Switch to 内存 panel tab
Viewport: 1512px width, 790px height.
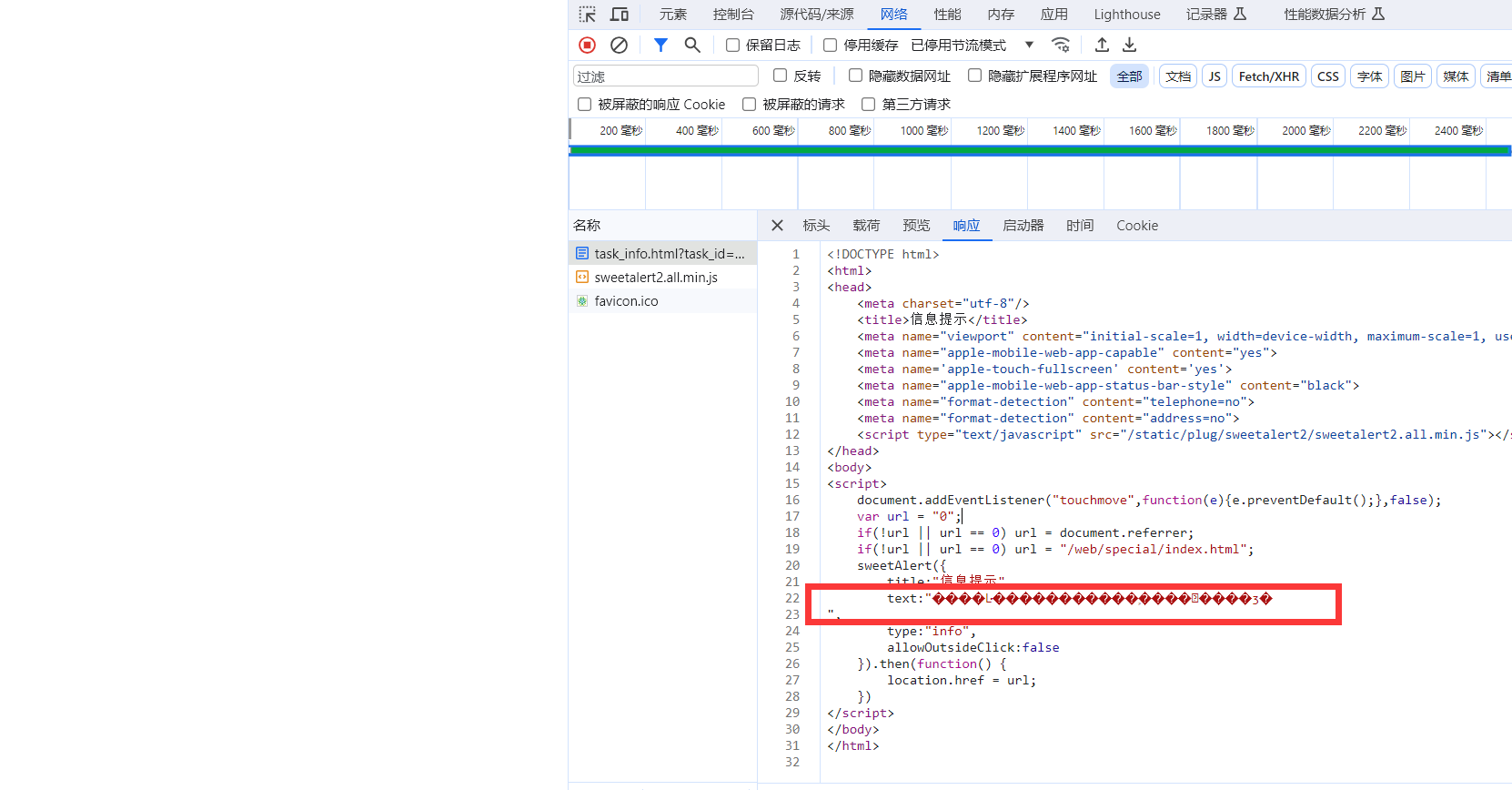coord(1001,15)
